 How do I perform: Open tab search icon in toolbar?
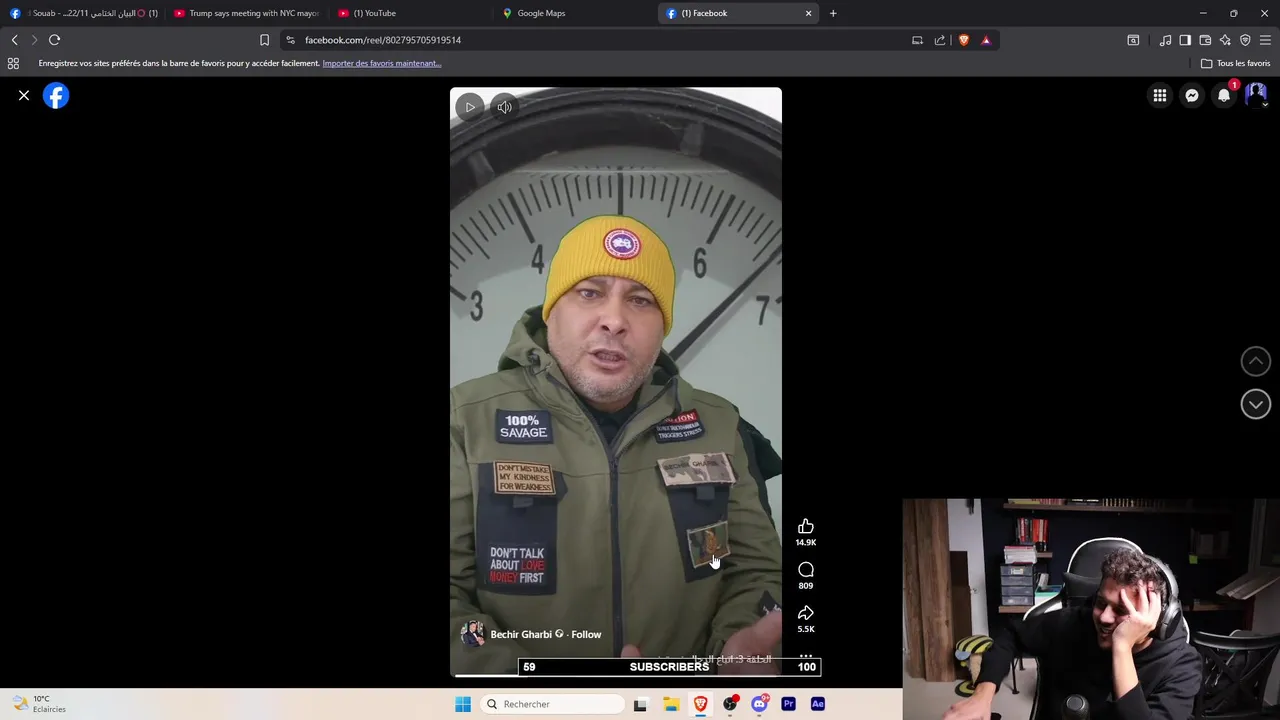pyautogui.click(x=1133, y=40)
